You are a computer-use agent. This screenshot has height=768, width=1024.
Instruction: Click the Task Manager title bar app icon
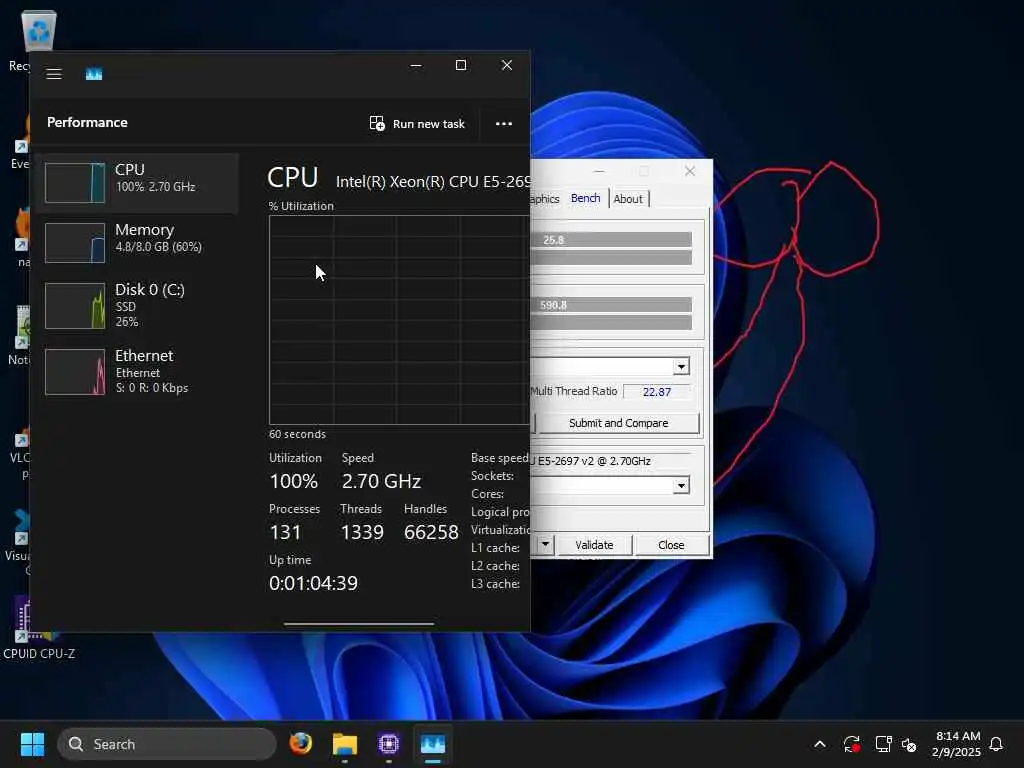pos(94,74)
